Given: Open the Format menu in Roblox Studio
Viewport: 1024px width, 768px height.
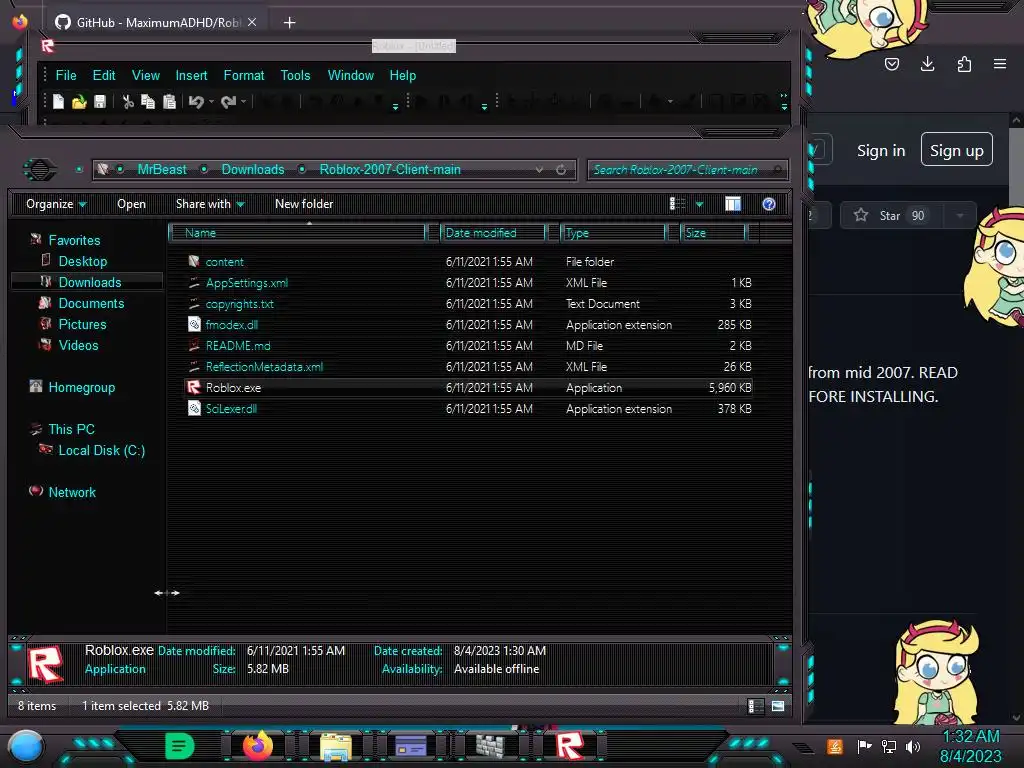Looking at the screenshot, I should point(244,76).
